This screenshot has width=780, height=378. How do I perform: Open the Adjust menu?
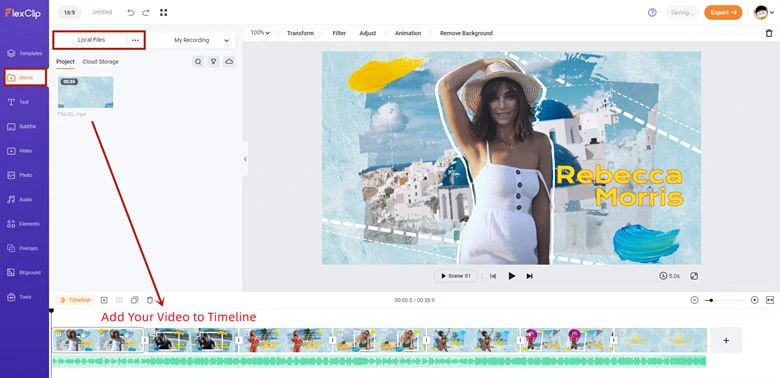[368, 33]
